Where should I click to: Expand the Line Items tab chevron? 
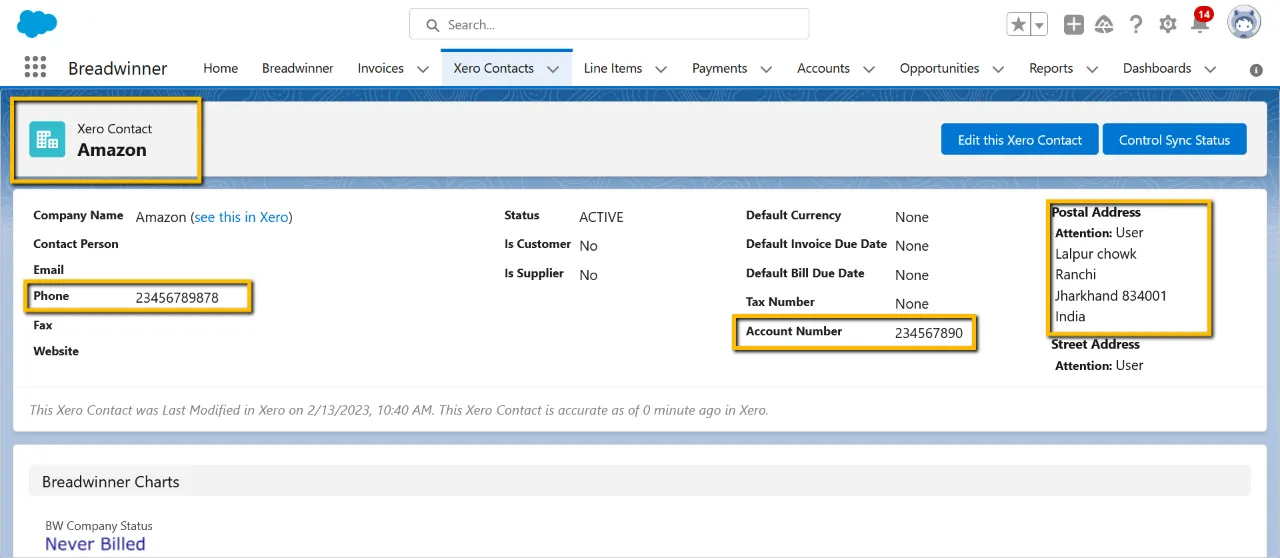661,69
